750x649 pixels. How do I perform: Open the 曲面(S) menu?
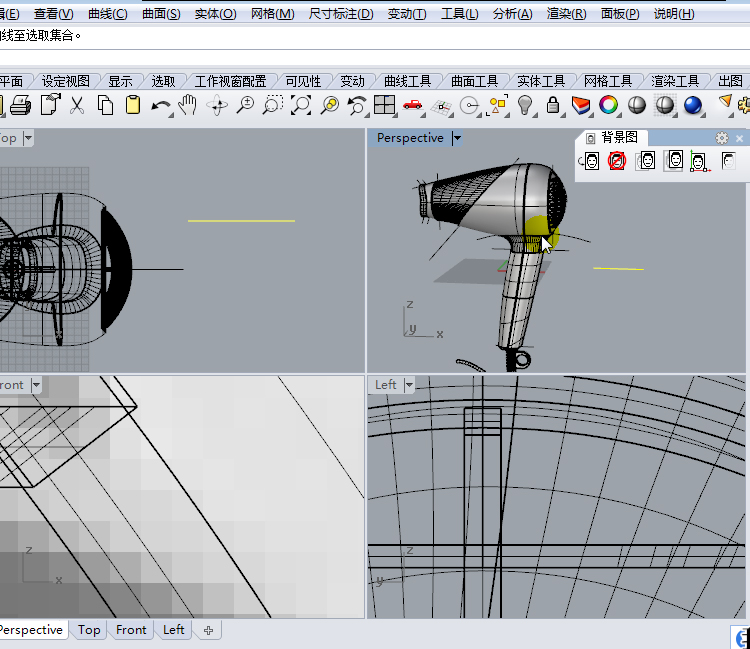coord(161,14)
